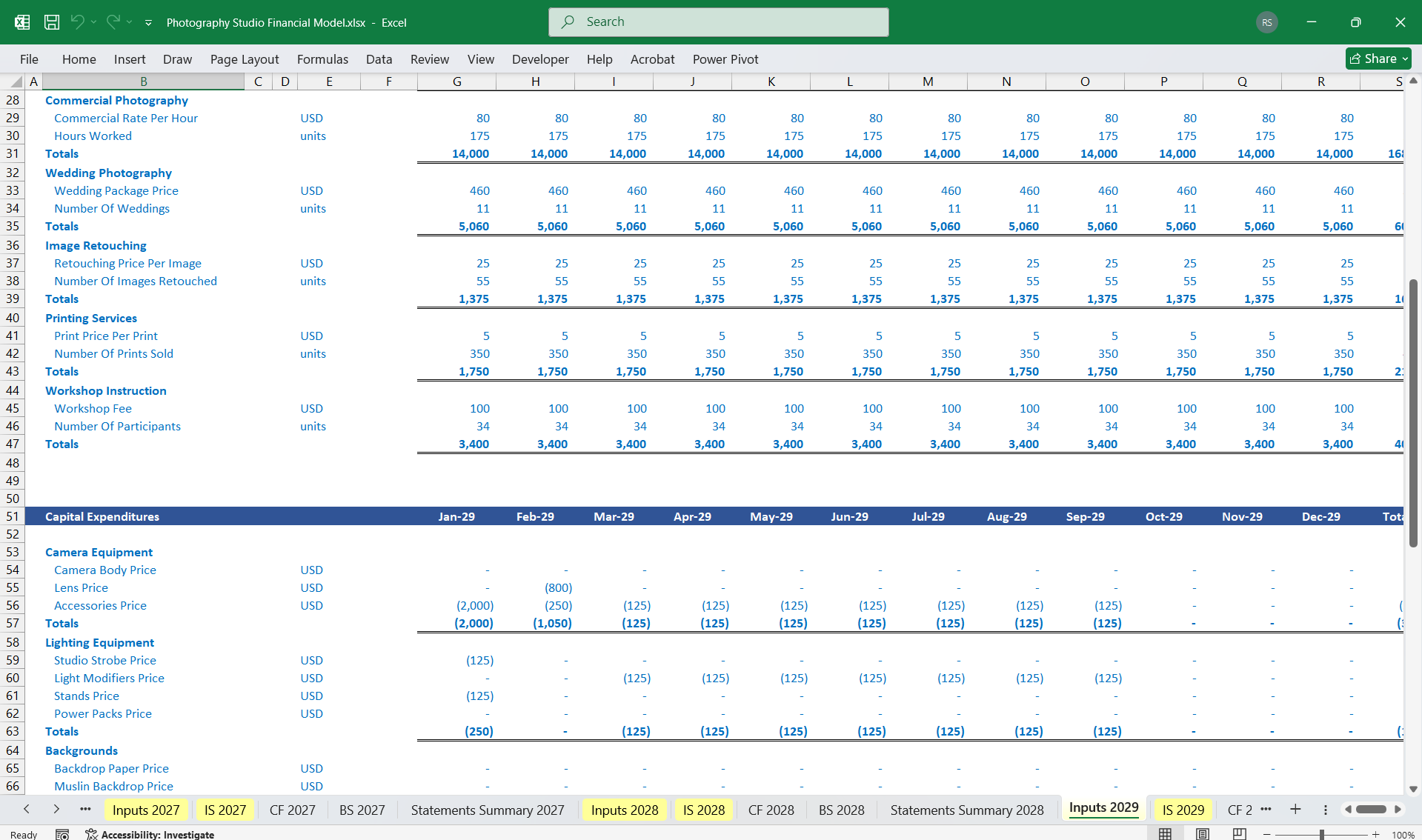Click the Jan-29 column heading cell

point(456,516)
